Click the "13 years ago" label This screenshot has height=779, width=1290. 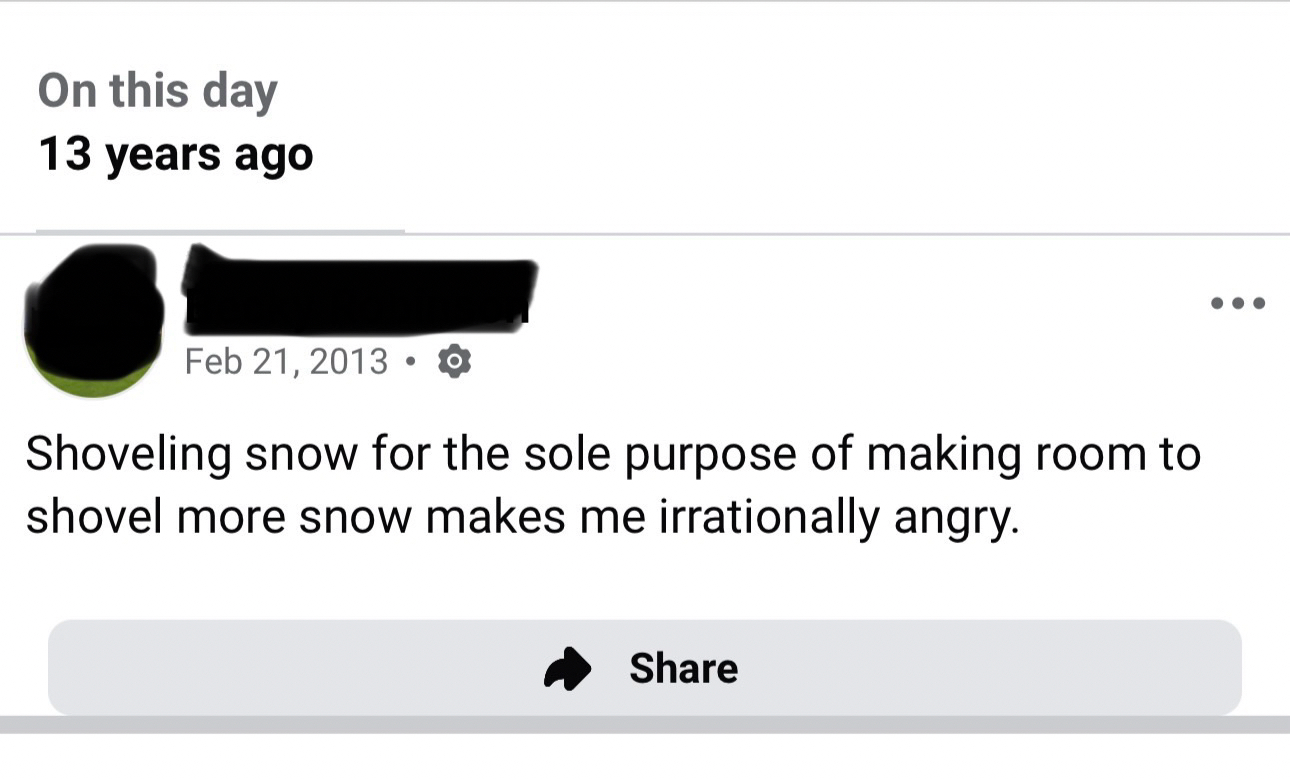point(176,155)
